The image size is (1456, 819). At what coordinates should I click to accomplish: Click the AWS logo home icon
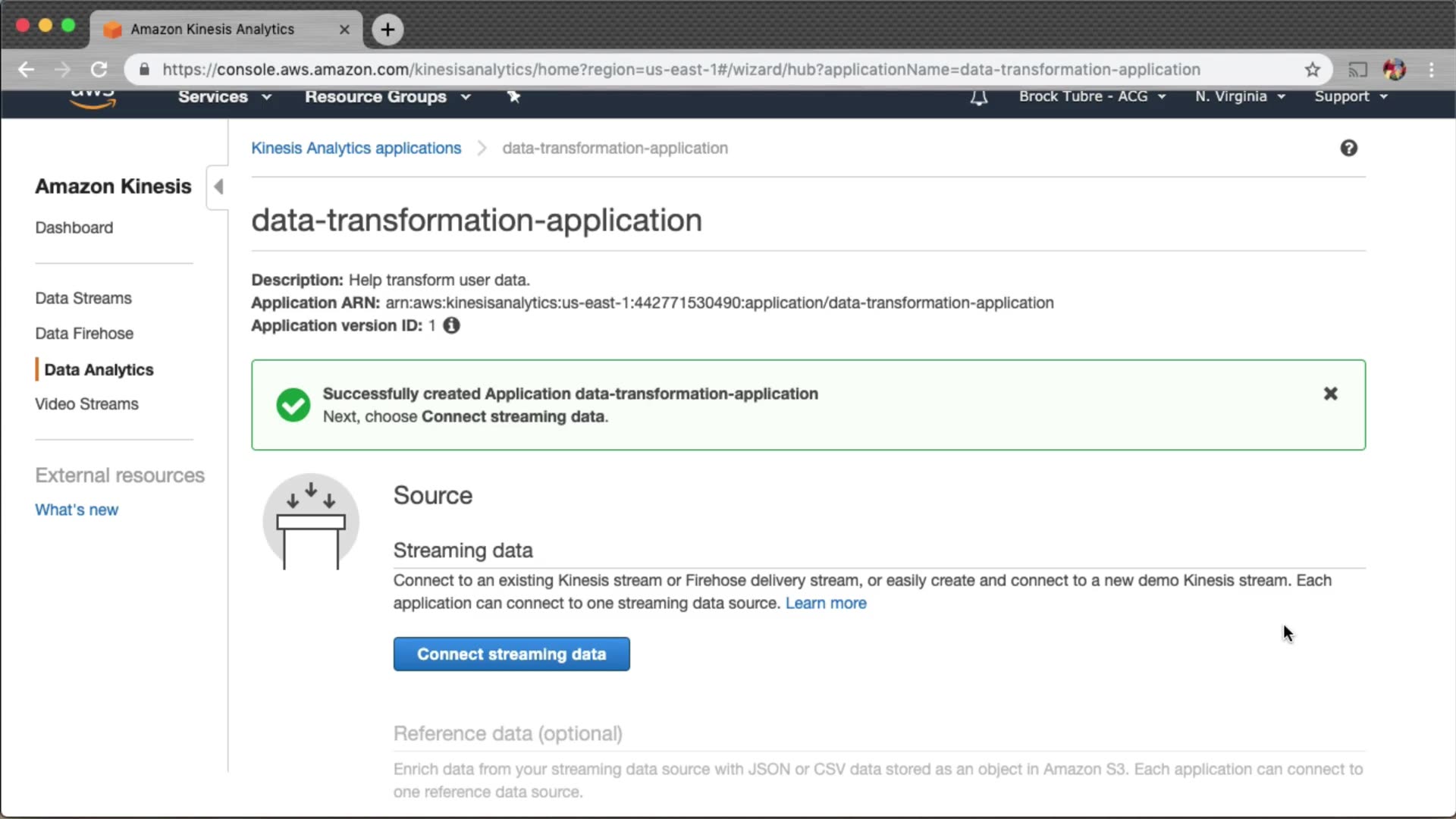click(x=93, y=99)
